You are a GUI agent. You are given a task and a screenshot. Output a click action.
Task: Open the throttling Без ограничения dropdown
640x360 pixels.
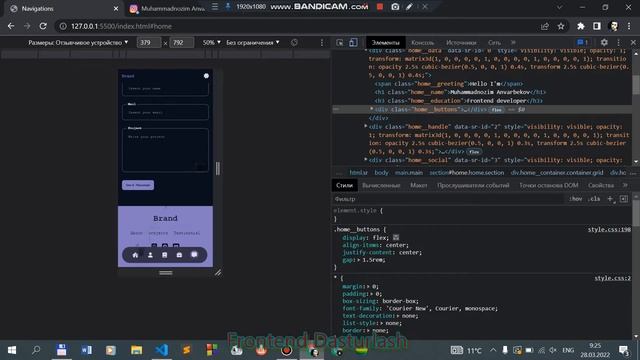point(253,42)
